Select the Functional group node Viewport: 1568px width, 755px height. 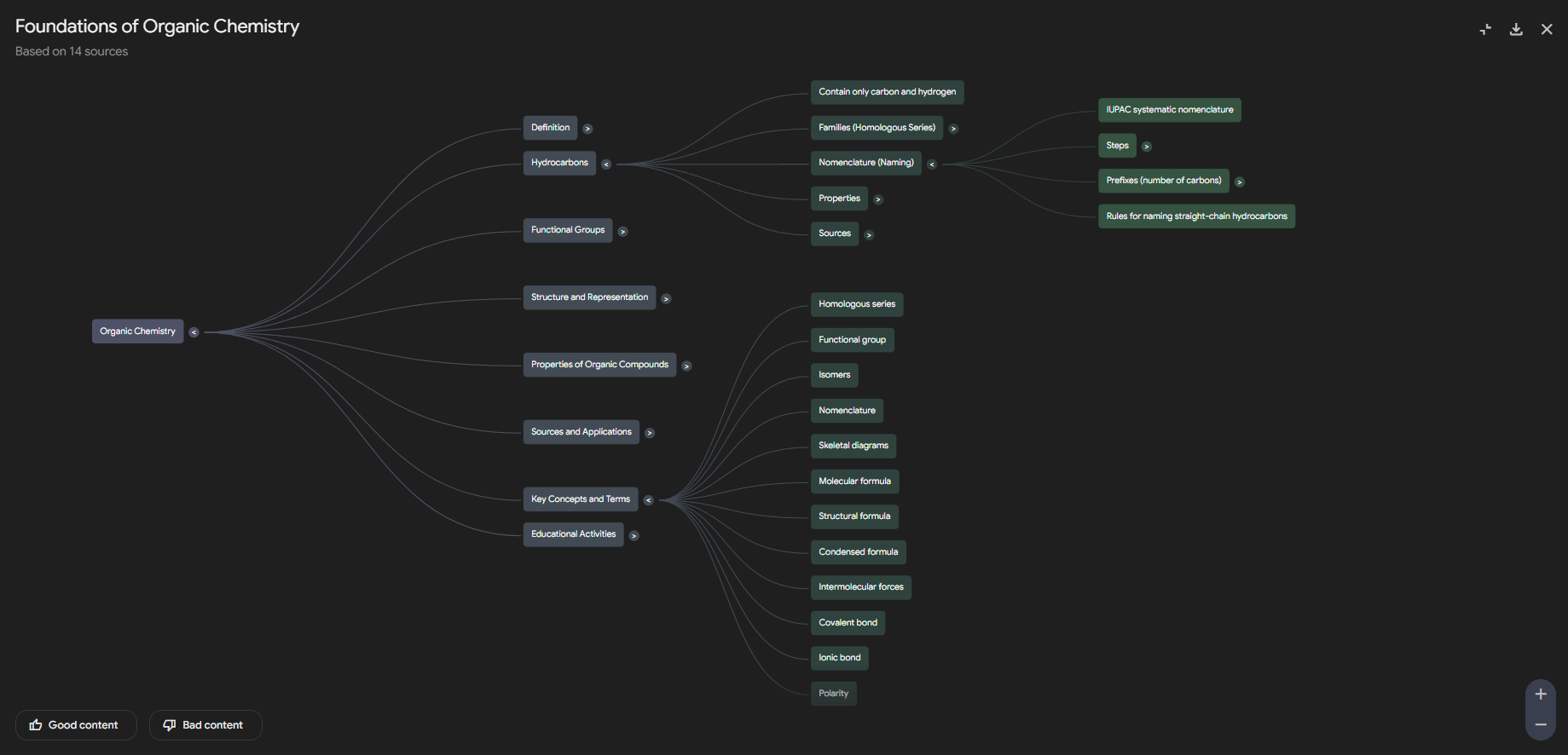(852, 340)
